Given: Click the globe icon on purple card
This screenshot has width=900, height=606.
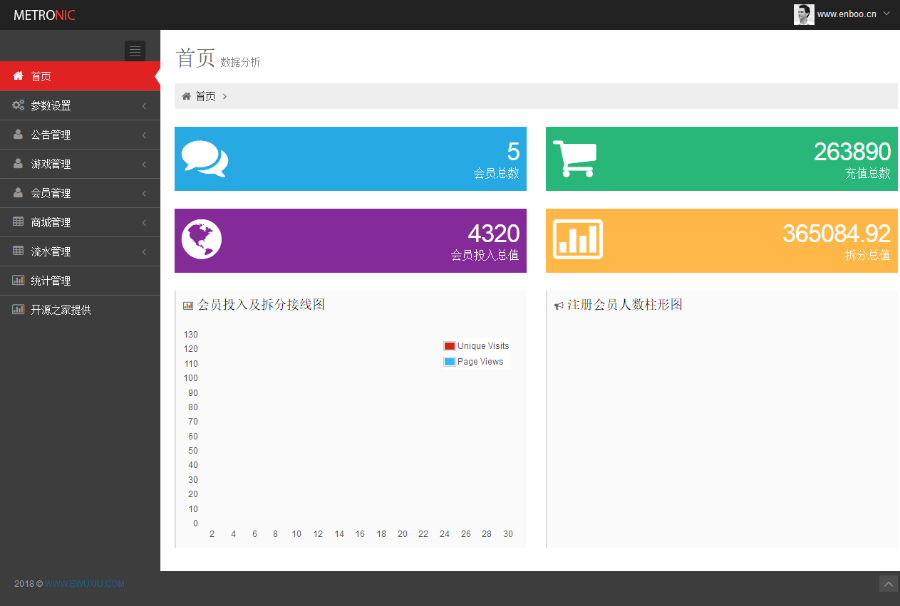Looking at the screenshot, I should pyautogui.click(x=201, y=239).
